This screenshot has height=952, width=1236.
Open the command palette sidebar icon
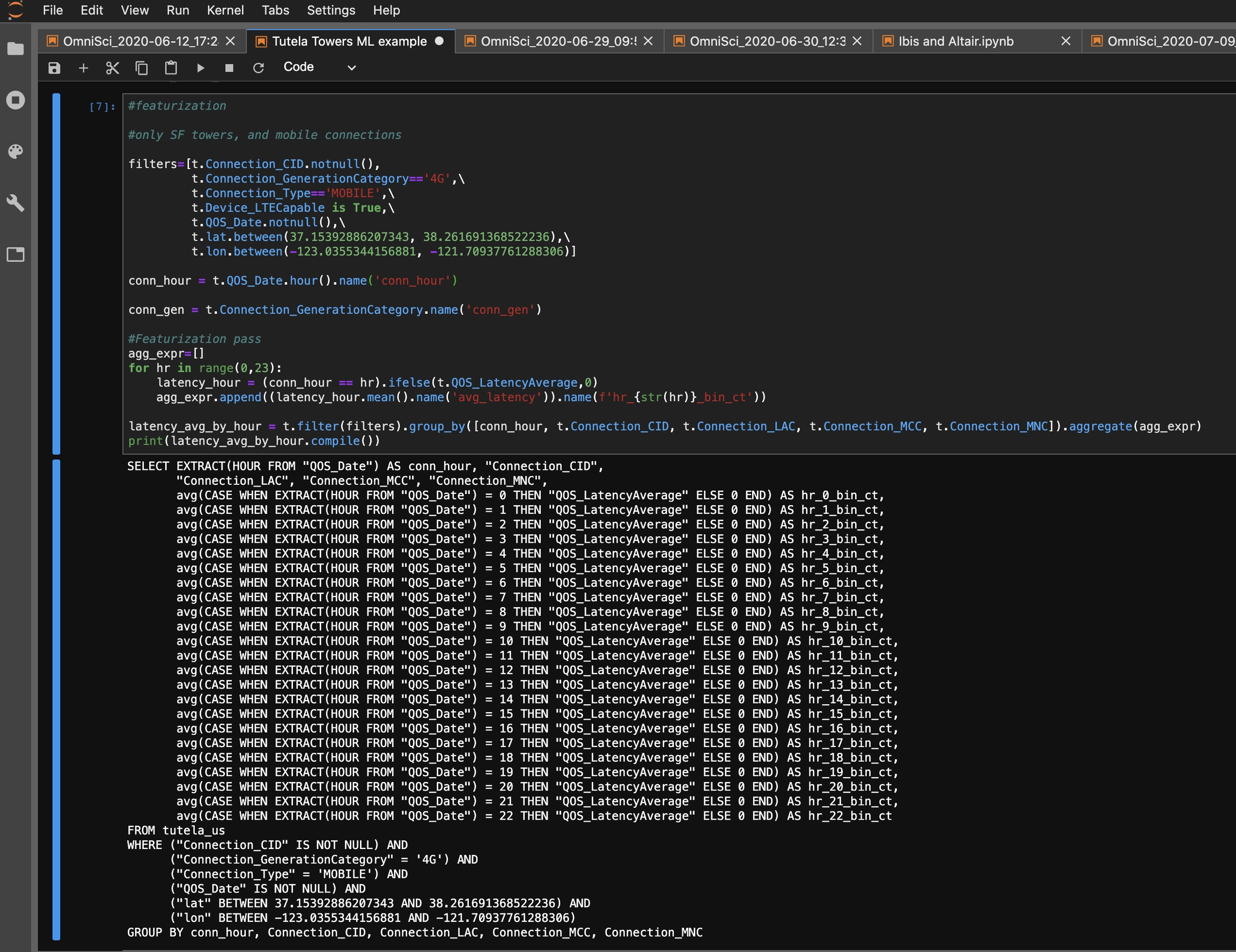15,151
